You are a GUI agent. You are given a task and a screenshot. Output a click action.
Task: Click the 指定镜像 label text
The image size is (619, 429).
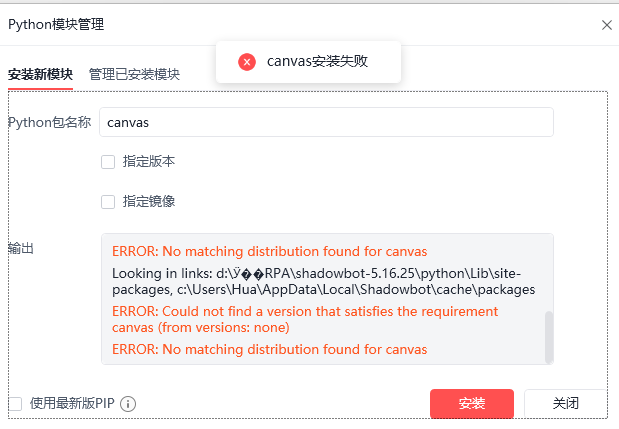(x=148, y=202)
